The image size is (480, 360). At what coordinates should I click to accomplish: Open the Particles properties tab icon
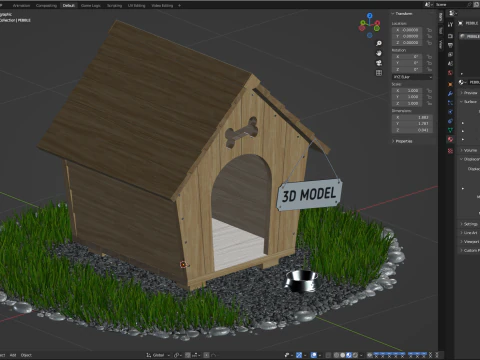[x=450, y=103]
